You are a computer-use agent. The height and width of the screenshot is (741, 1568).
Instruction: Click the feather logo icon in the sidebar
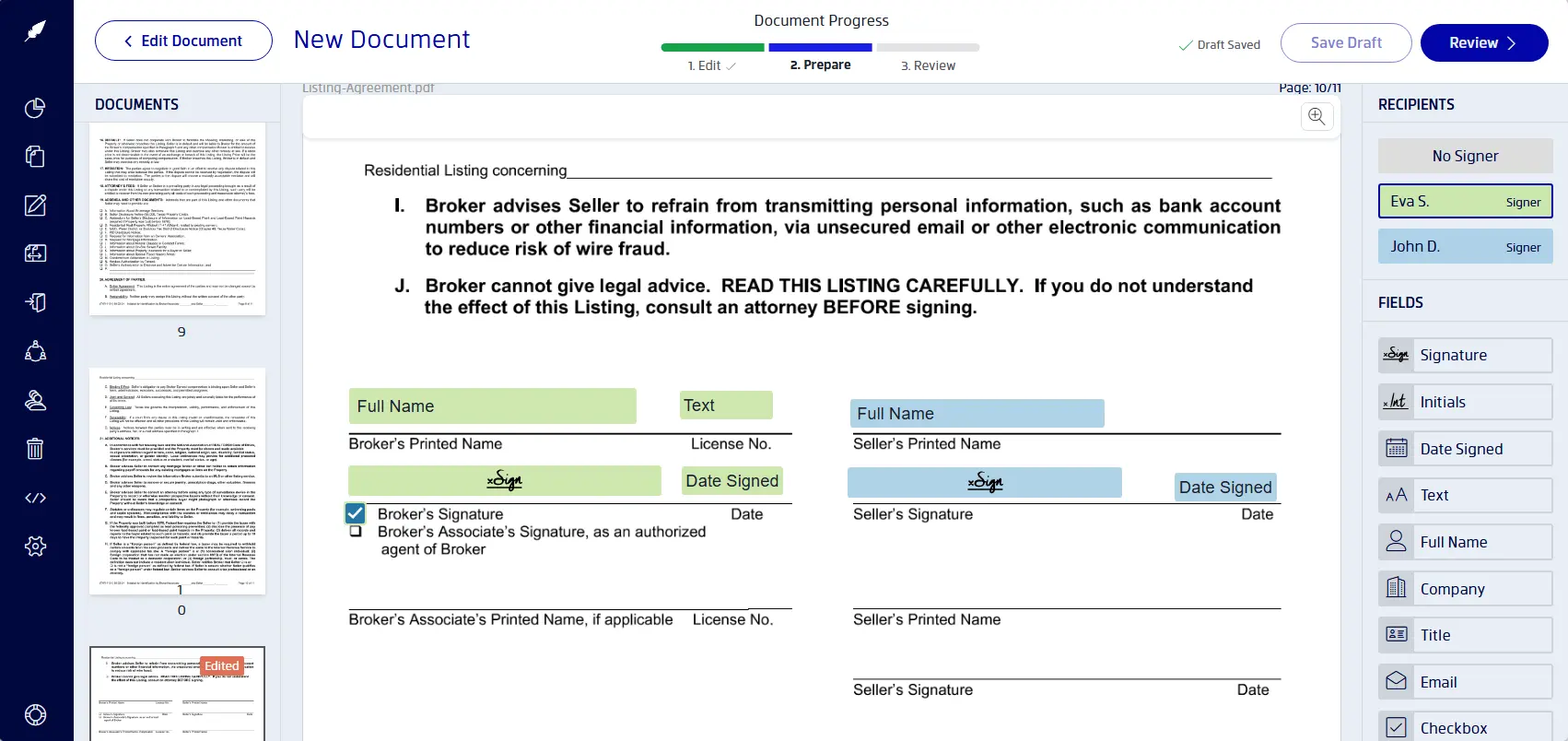pyautogui.click(x=35, y=31)
